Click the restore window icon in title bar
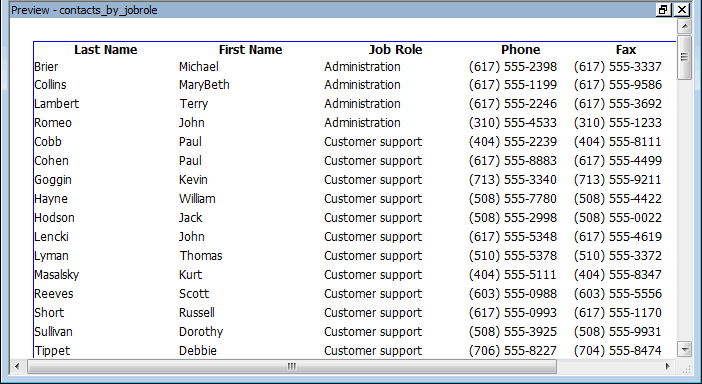 663,10
